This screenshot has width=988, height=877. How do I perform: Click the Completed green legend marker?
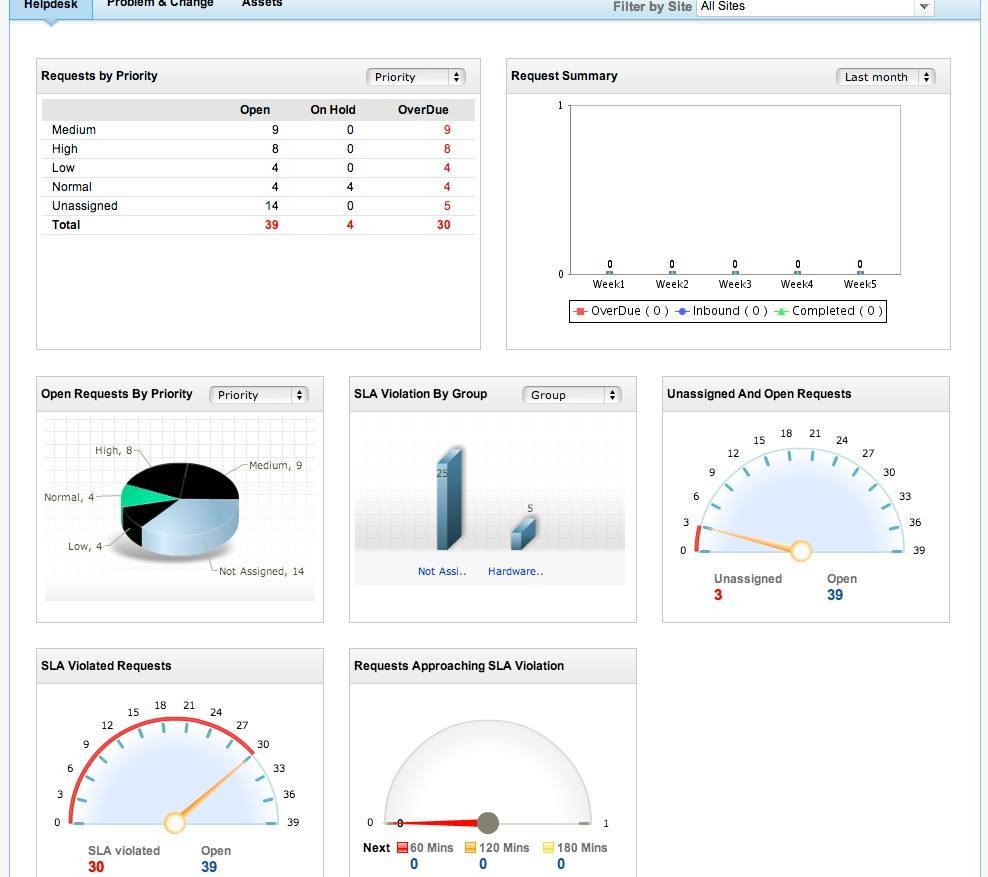[781, 311]
